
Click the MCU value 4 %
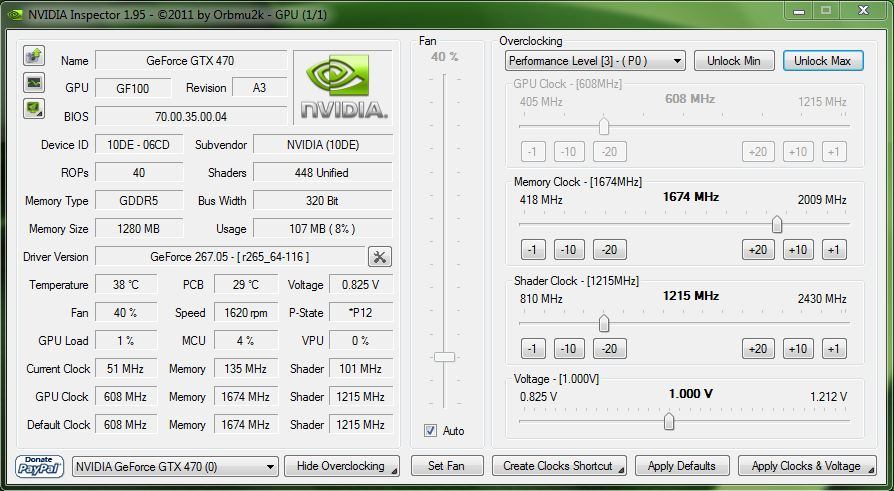click(x=246, y=340)
